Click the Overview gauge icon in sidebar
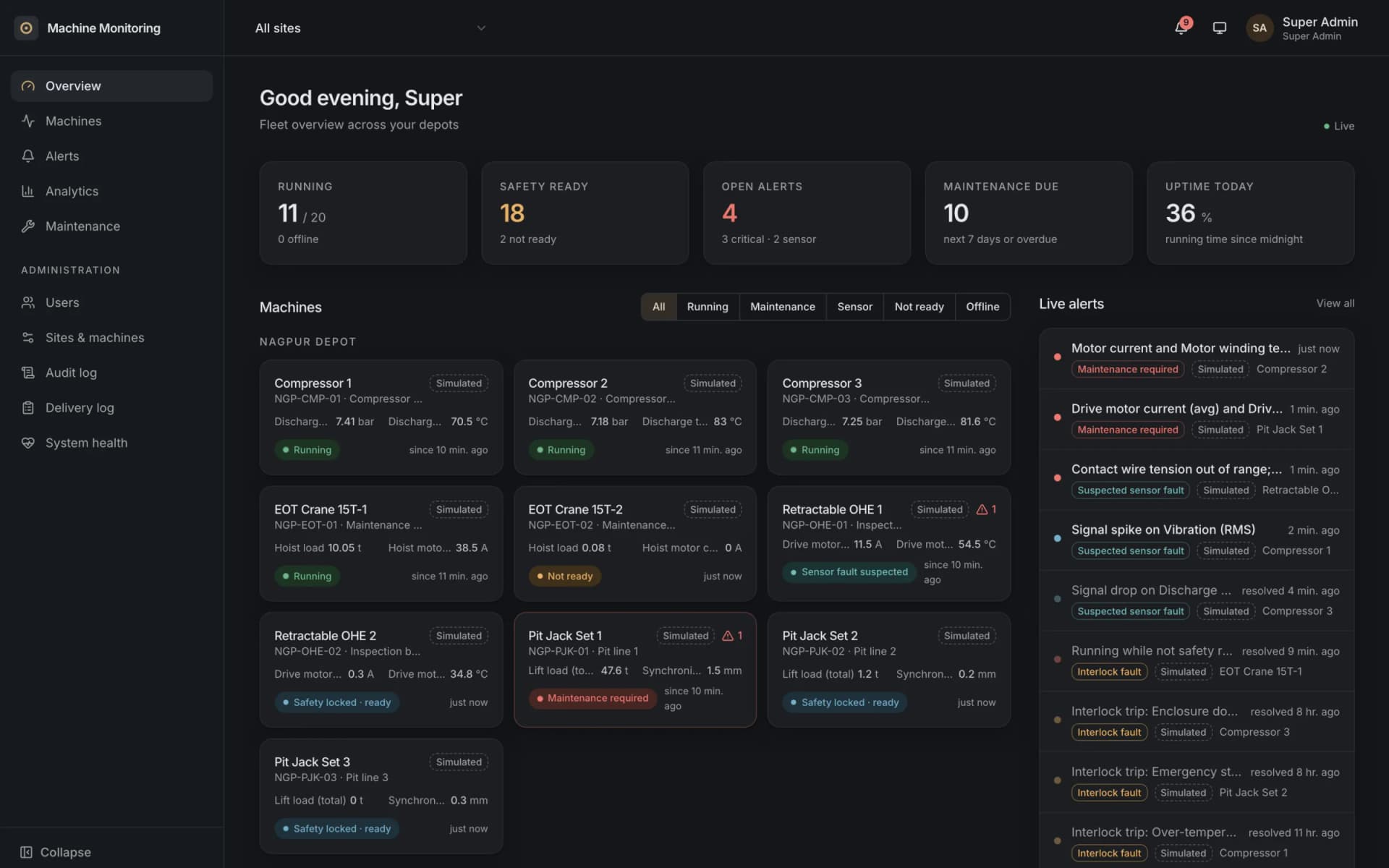Viewport: 1389px width, 868px height. [x=28, y=86]
